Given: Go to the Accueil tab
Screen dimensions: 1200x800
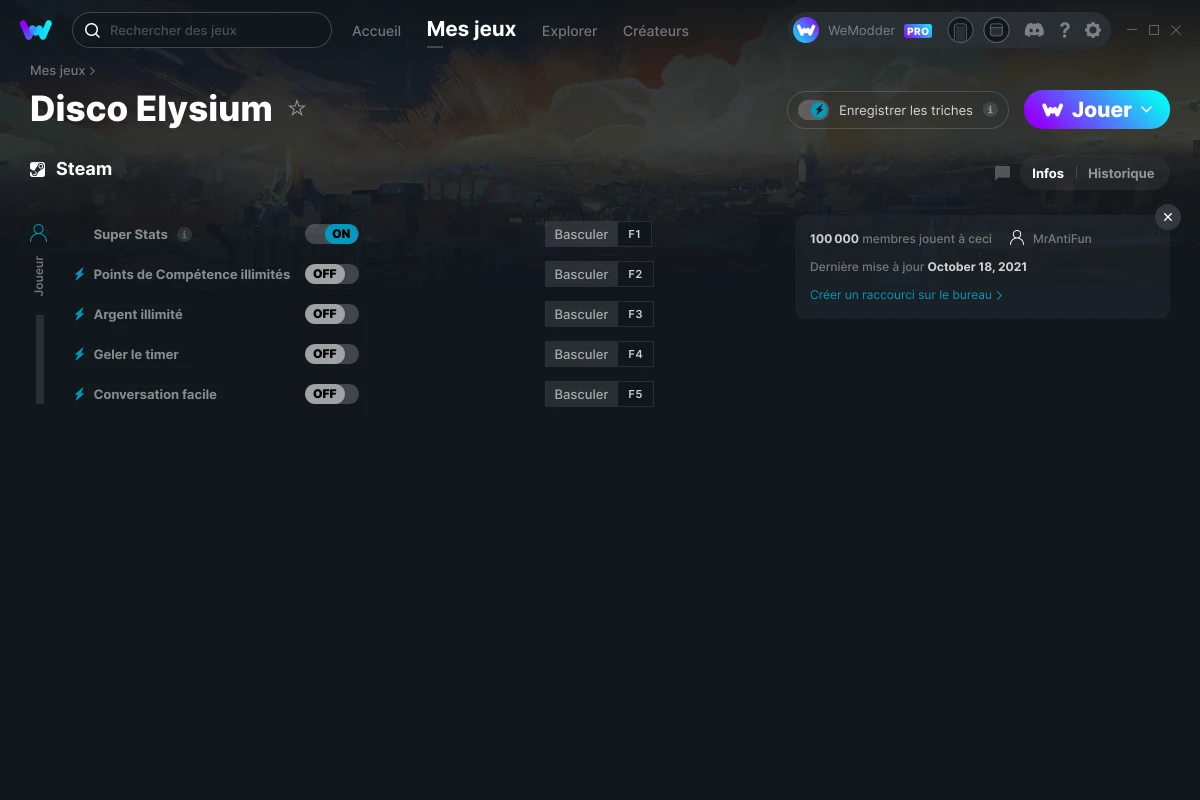Looking at the screenshot, I should (376, 31).
